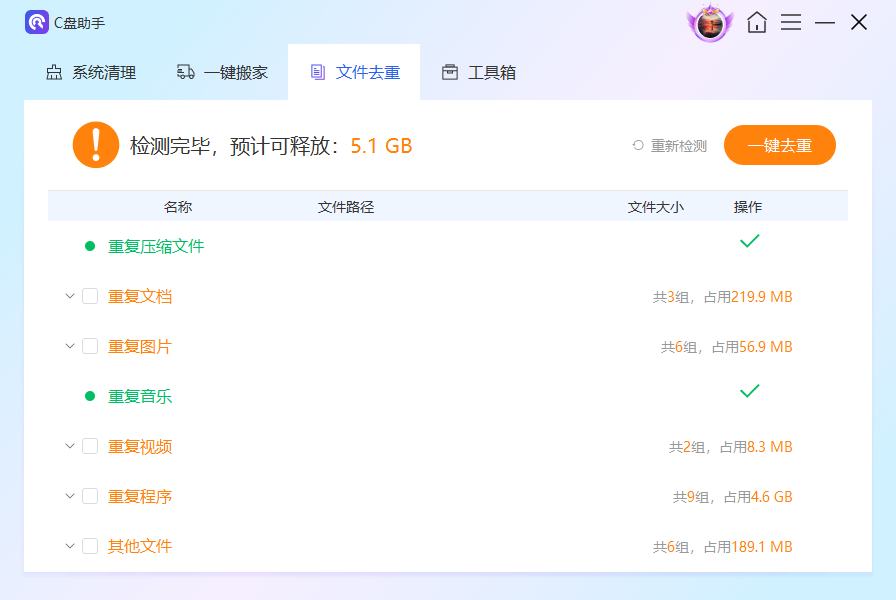Viewport: 896px width, 600px height.
Task: Check the 重复文档 checkbox
Action: 88,296
